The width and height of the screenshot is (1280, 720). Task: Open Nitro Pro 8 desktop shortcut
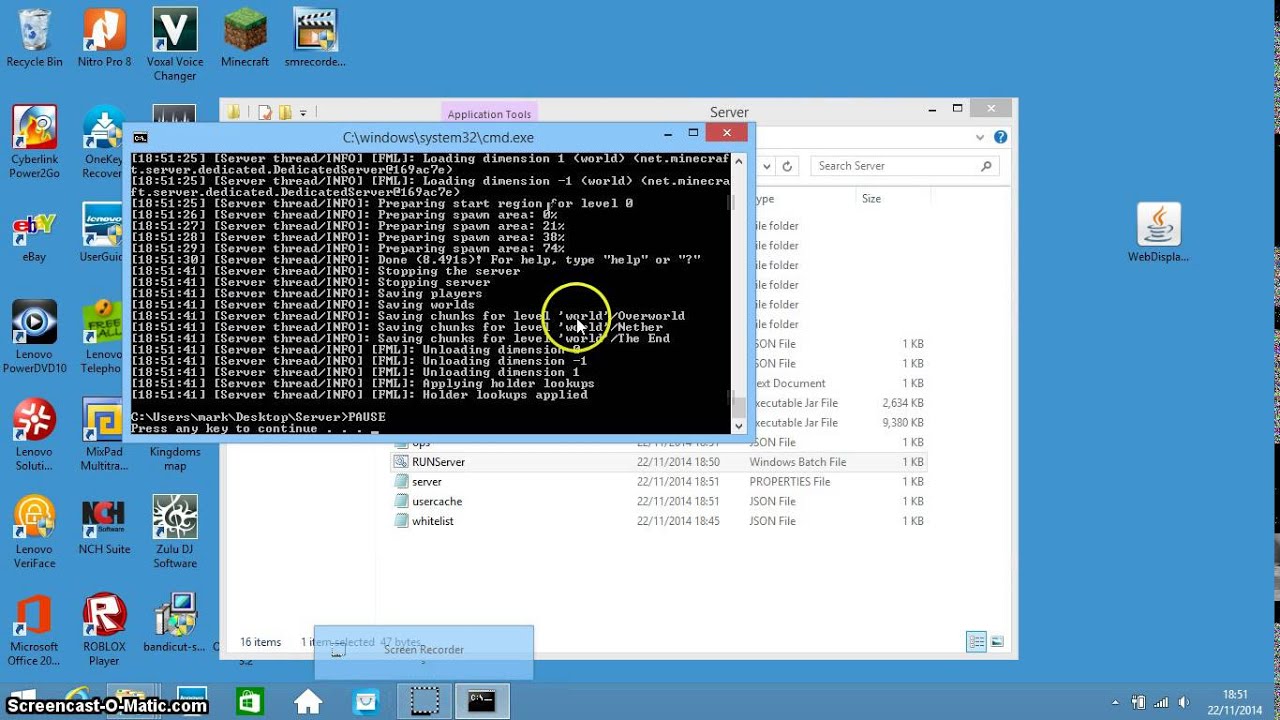(105, 38)
